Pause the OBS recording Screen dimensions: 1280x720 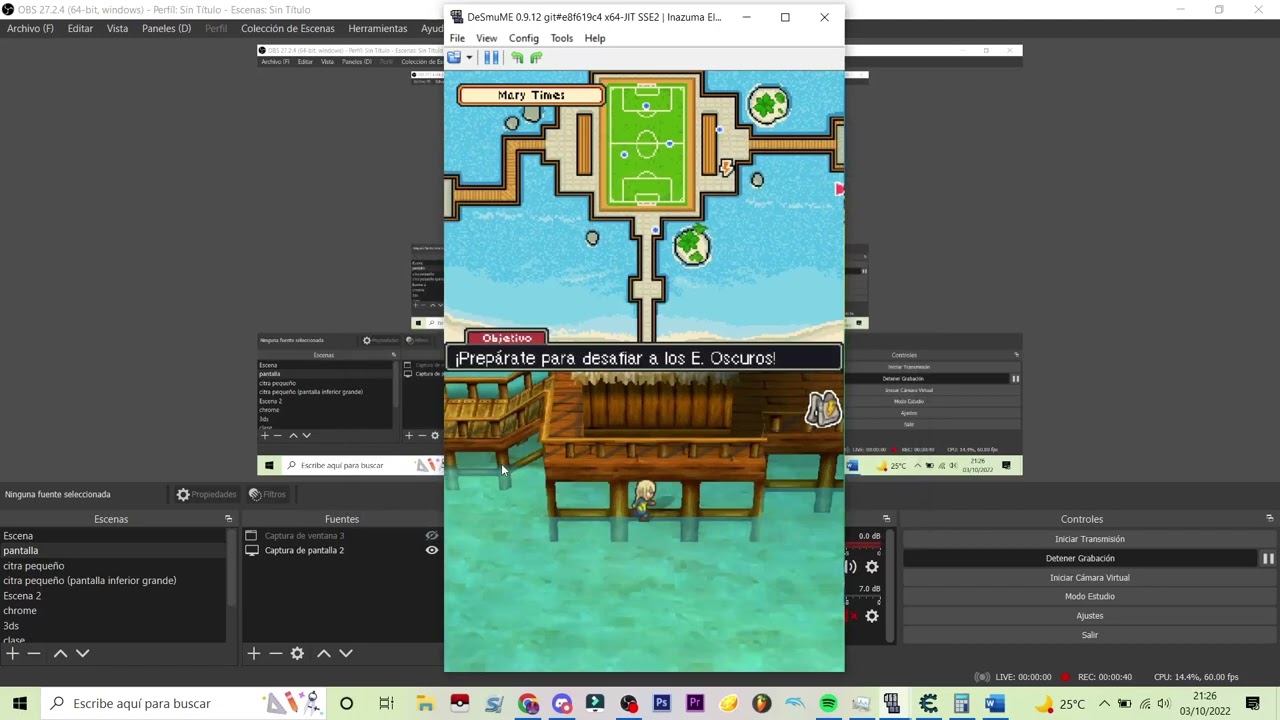[x=1267, y=559]
